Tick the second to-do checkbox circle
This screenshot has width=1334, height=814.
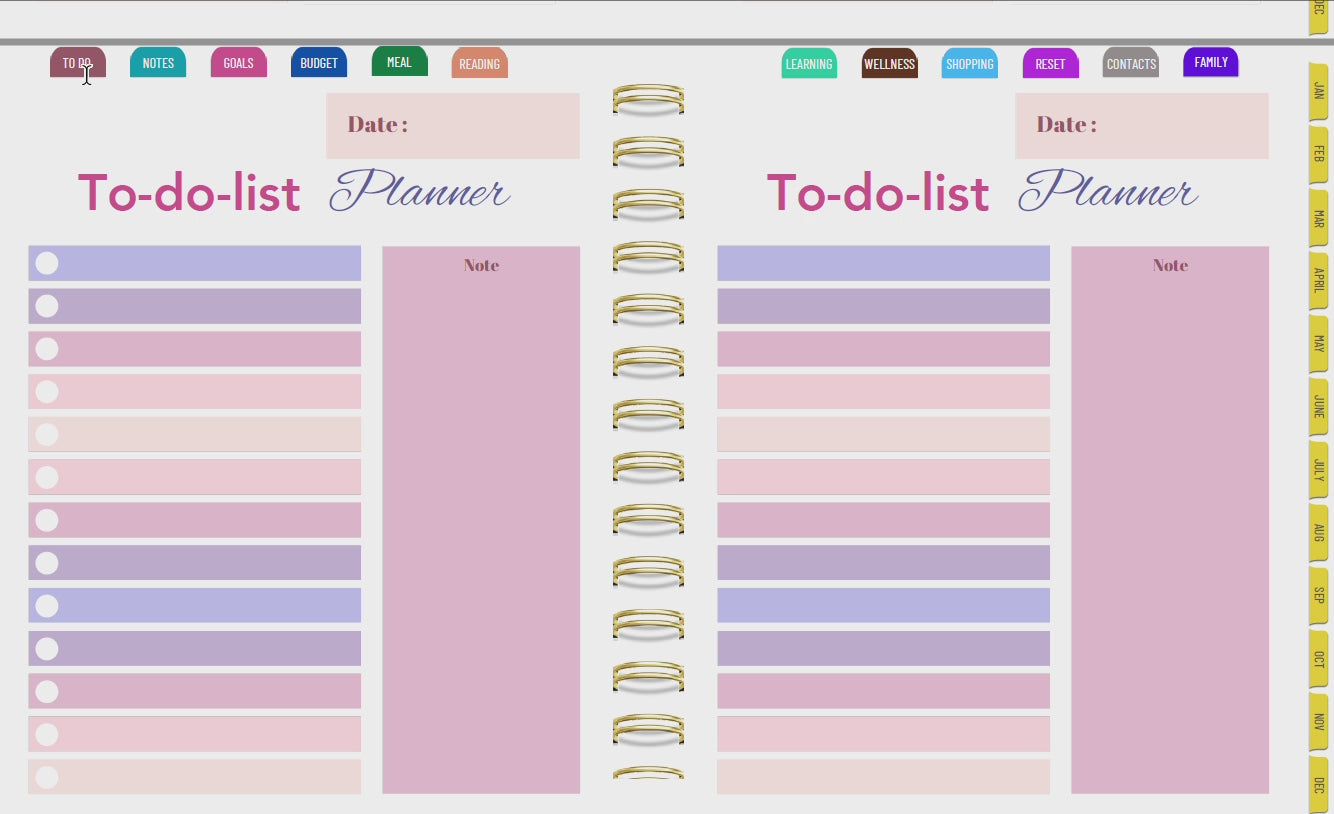click(x=47, y=306)
